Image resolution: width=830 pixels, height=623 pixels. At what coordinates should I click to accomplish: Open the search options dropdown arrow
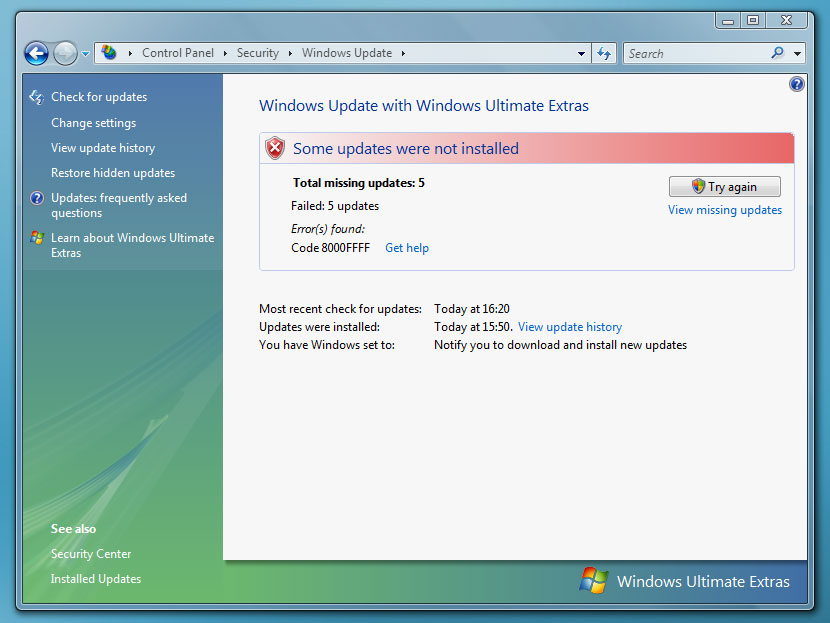[x=797, y=54]
